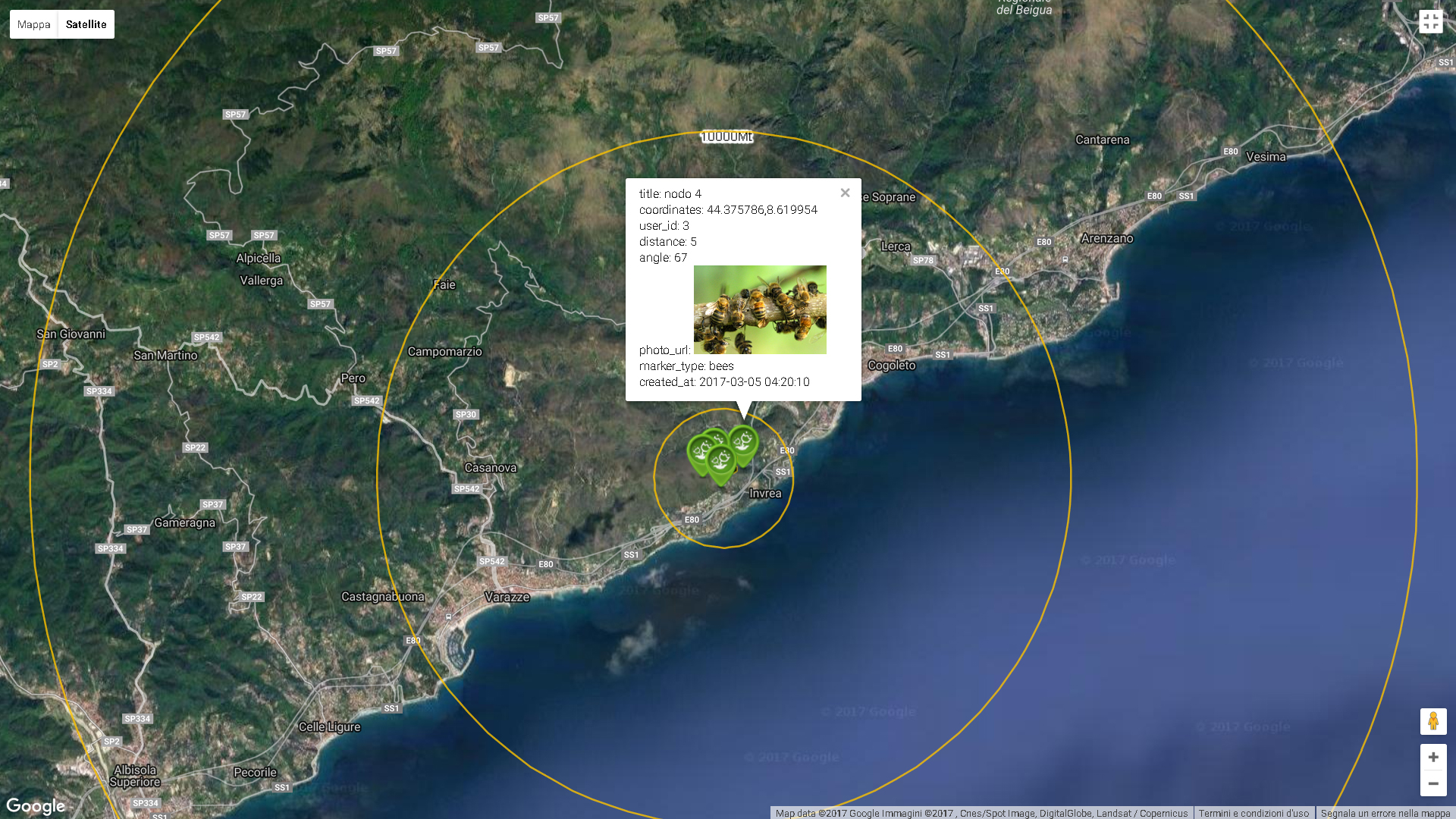
Task: Click the frontmost green flower marker
Action: (720, 464)
